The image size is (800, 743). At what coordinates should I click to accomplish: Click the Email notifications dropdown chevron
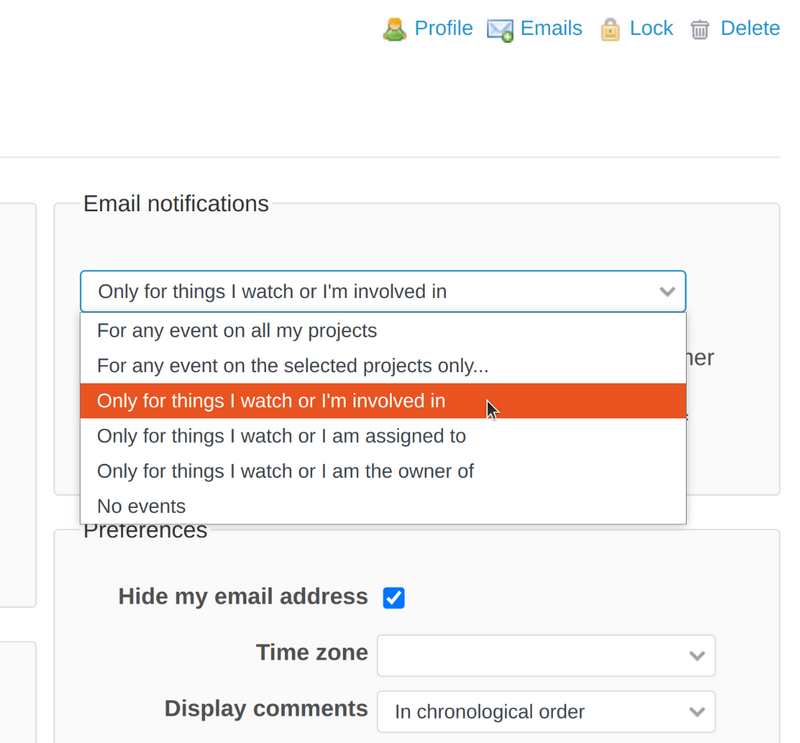[x=667, y=292]
